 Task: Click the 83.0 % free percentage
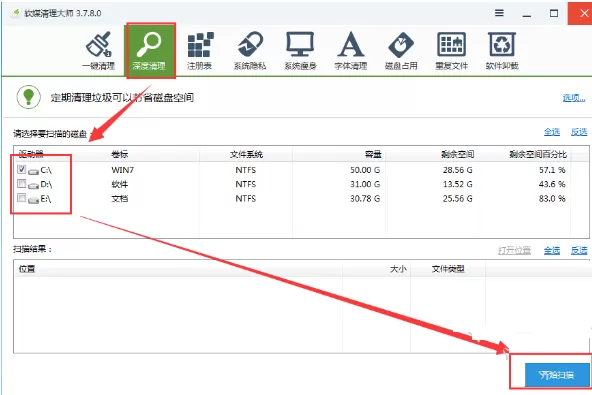point(552,198)
